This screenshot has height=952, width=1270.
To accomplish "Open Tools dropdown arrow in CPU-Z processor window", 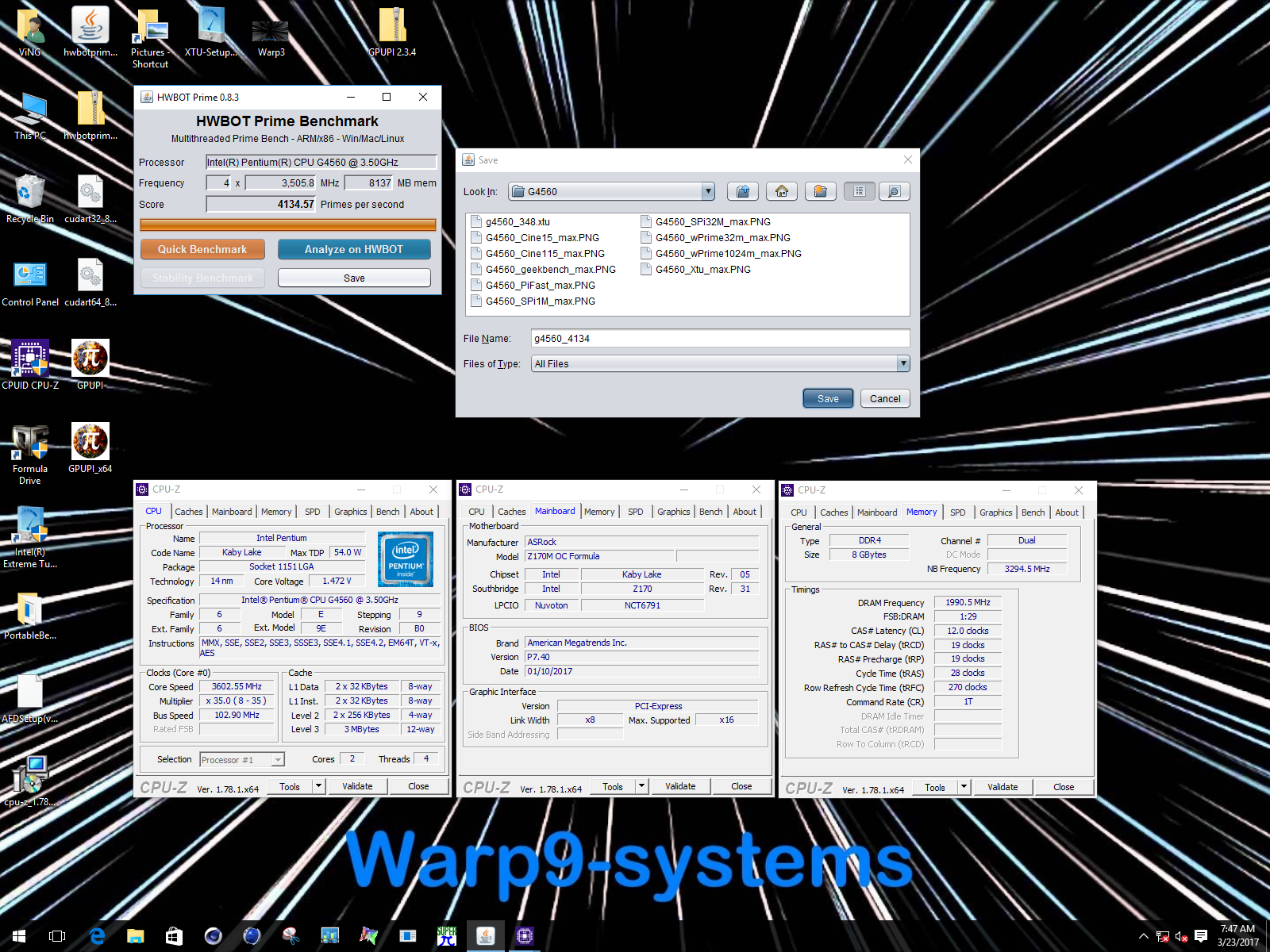I will (x=319, y=786).
